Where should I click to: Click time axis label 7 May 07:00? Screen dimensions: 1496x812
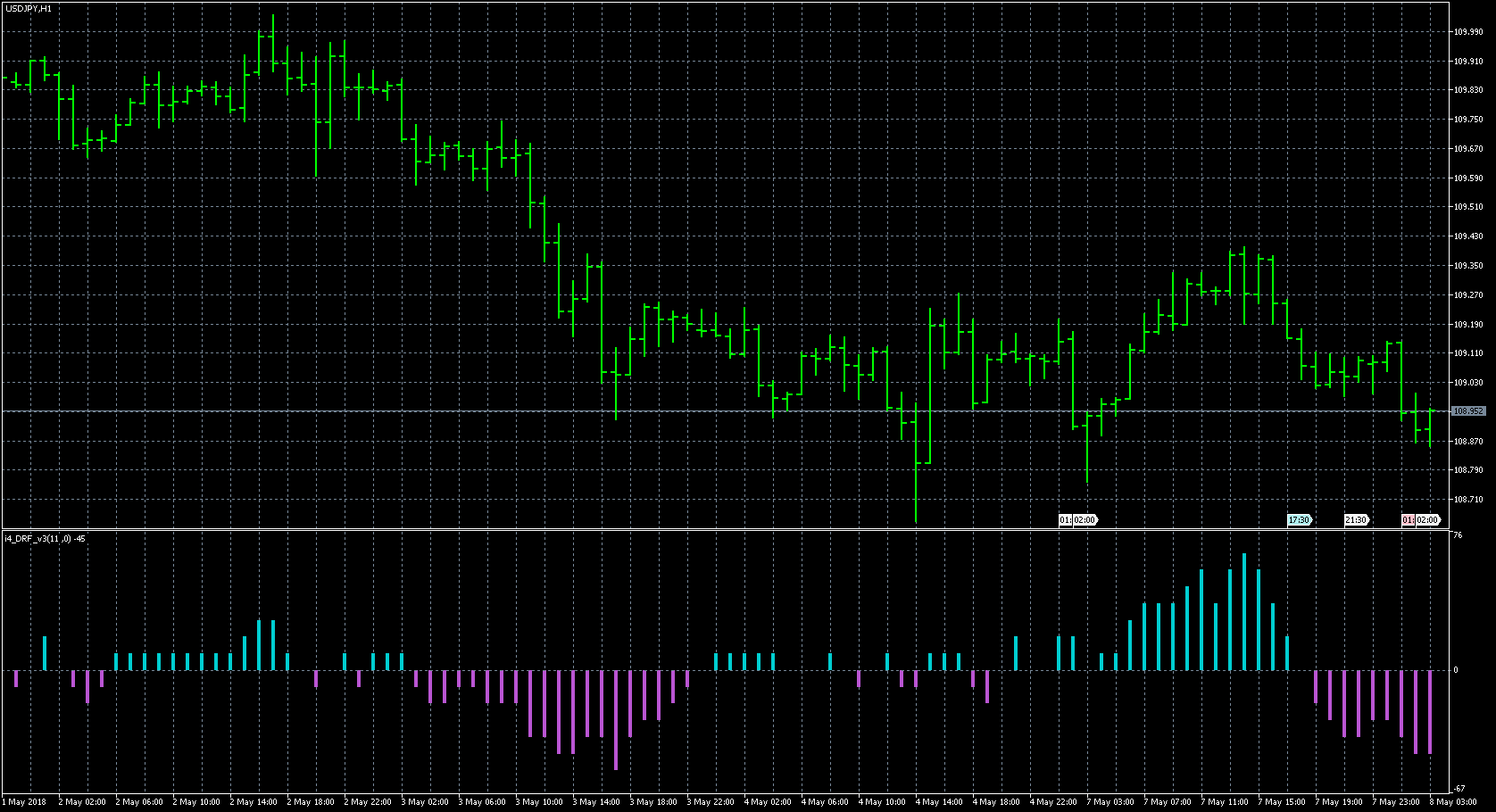click(x=1168, y=802)
